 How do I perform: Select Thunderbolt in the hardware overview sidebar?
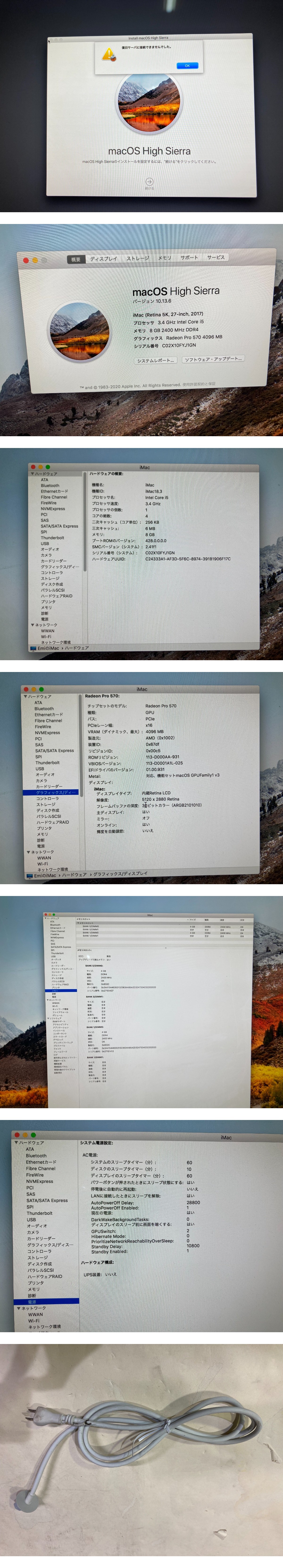pos(52,538)
